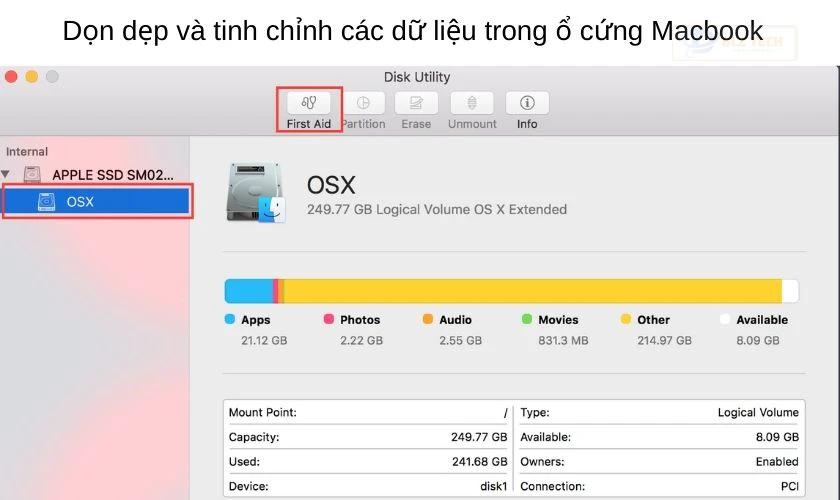Collapse the APPLE SSD disclosure triangle
Image resolution: width=840 pixels, height=500 pixels.
coord(5,174)
